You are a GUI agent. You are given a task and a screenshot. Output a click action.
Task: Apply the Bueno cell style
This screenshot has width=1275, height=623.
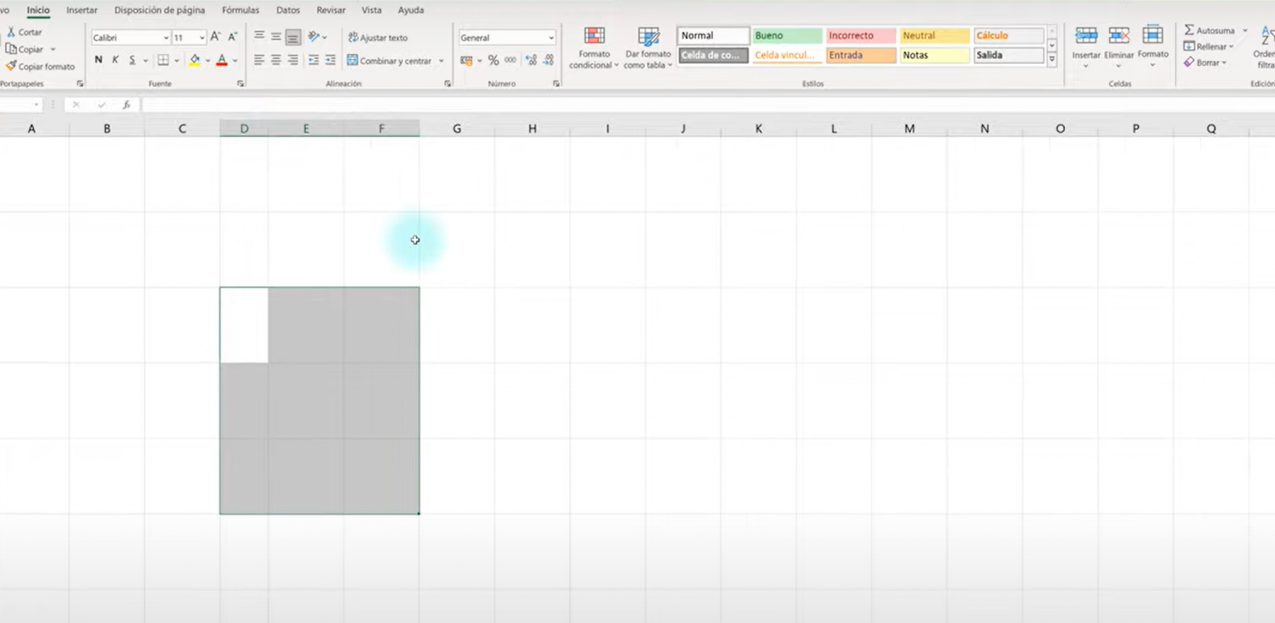click(786, 36)
